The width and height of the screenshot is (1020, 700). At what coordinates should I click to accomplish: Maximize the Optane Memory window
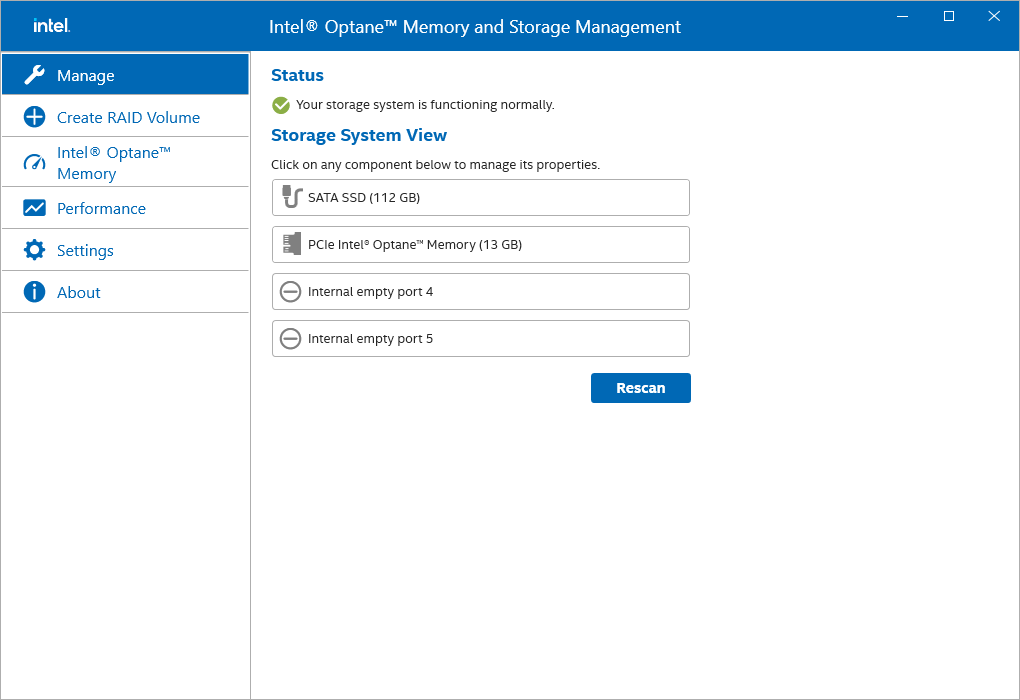tap(949, 16)
